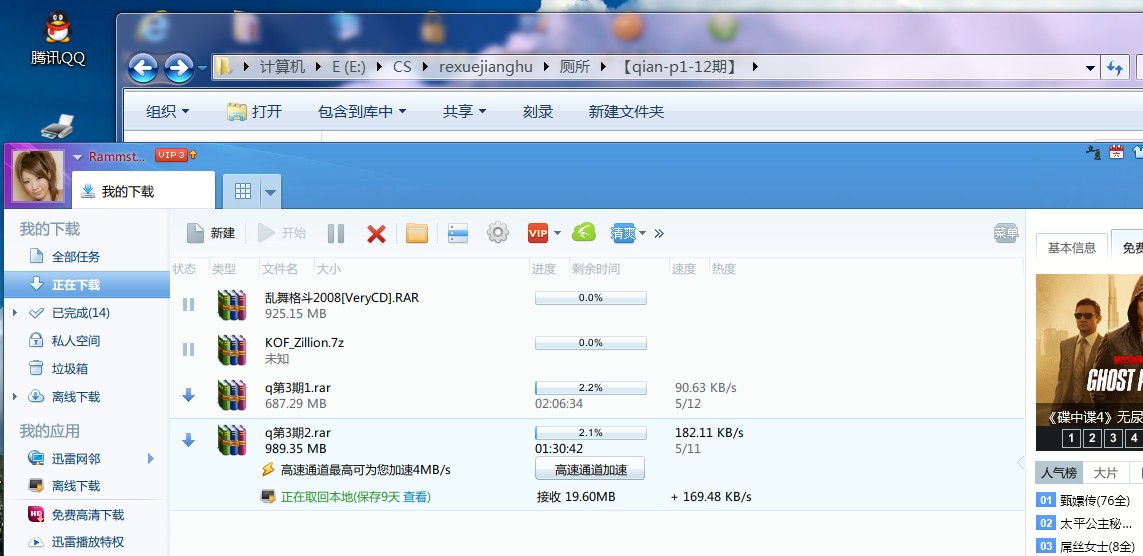Open settings with the gear icon
The image size is (1143, 556).
point(497,233)
